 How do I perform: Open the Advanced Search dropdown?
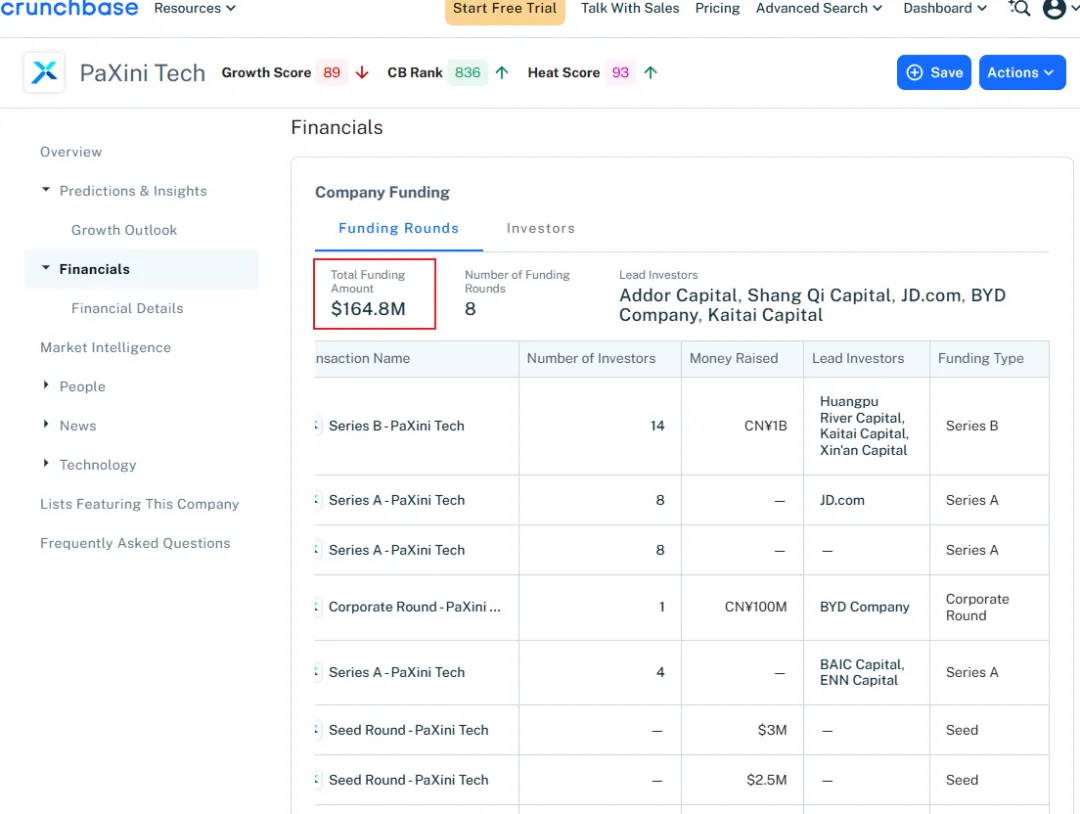click(x=819, y=9)
